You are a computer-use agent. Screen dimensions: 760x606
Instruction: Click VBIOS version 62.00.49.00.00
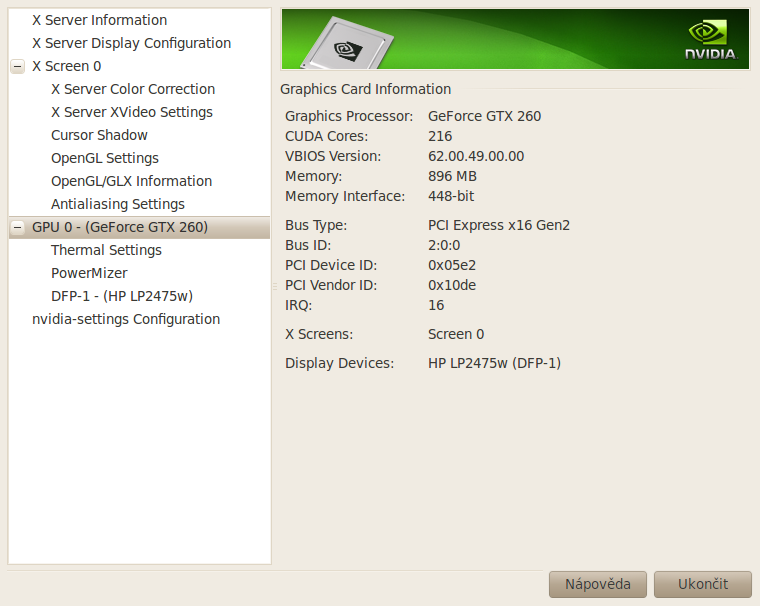pyautogui.click(x=476, y=156)
